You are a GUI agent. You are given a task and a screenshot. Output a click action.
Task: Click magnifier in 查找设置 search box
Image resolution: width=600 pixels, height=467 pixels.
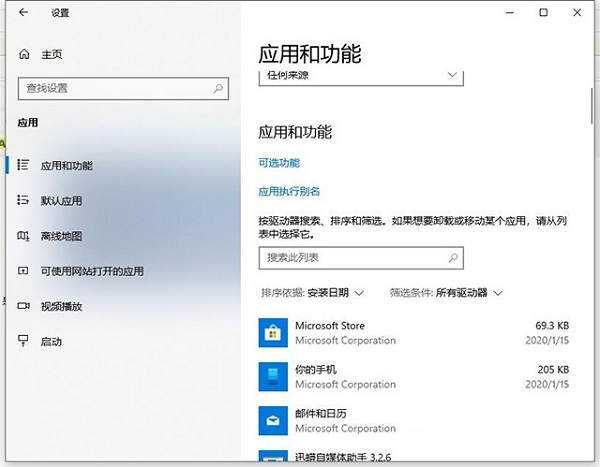coord(218,88)
